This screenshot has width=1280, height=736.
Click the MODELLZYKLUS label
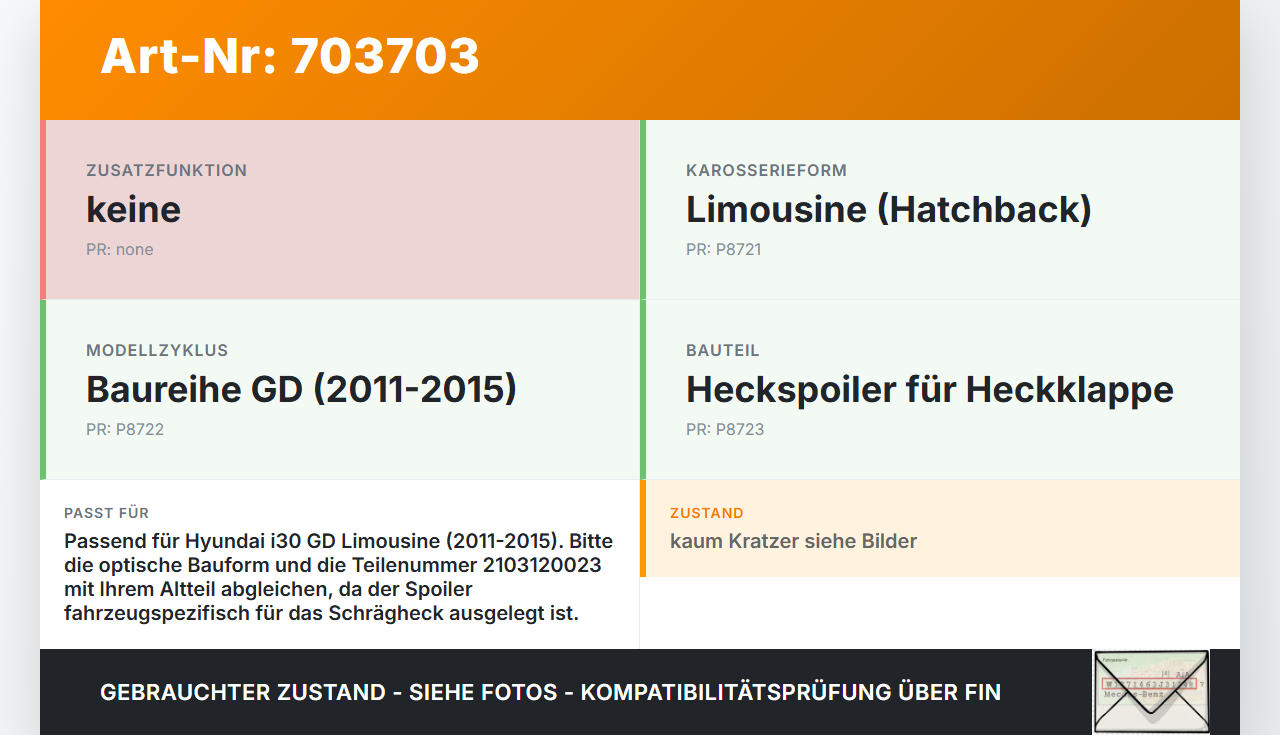click(157, 350)
